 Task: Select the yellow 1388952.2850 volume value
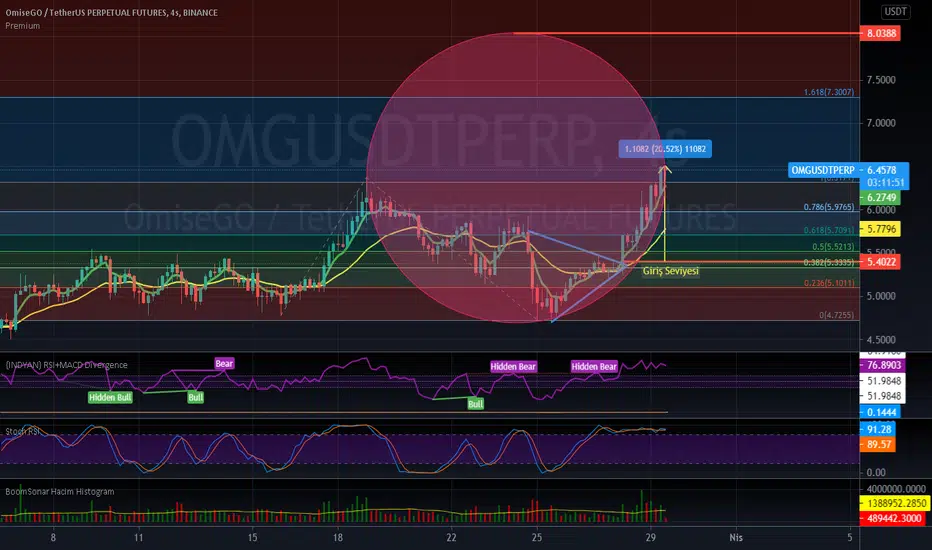896,503
